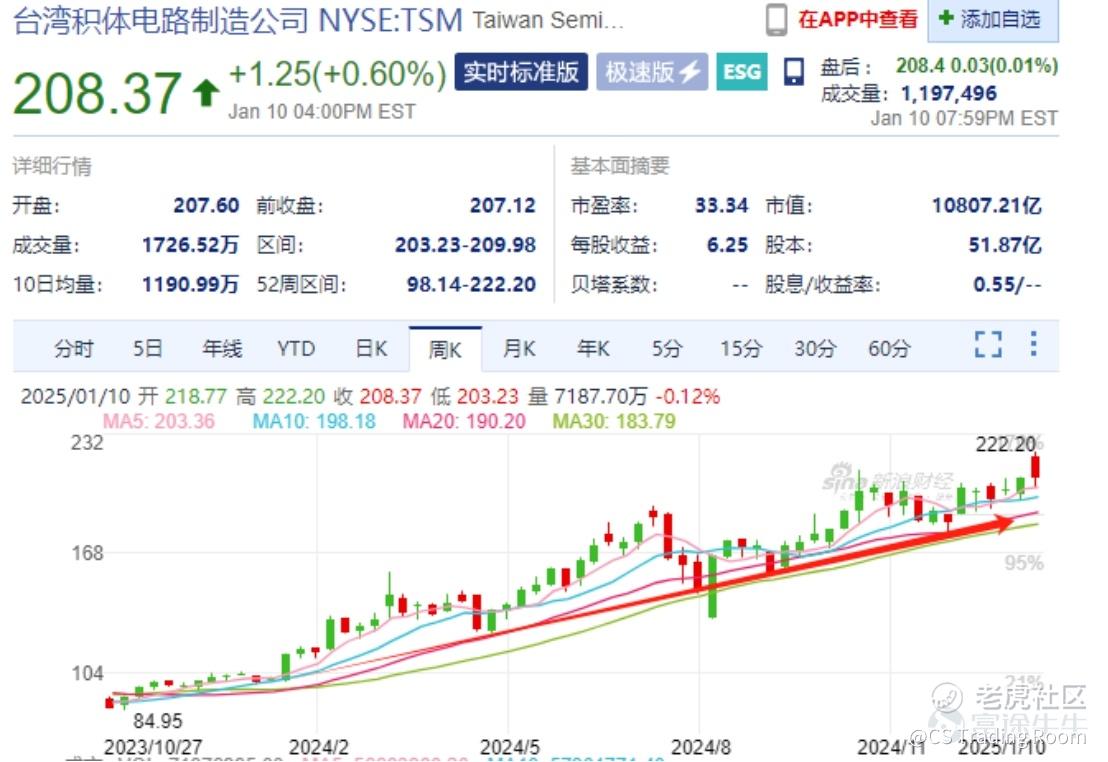The width and height of the screenshot is (1108, 762).
Task: Switch to the 日K chart tab
Action: click(x=371, y=348)
